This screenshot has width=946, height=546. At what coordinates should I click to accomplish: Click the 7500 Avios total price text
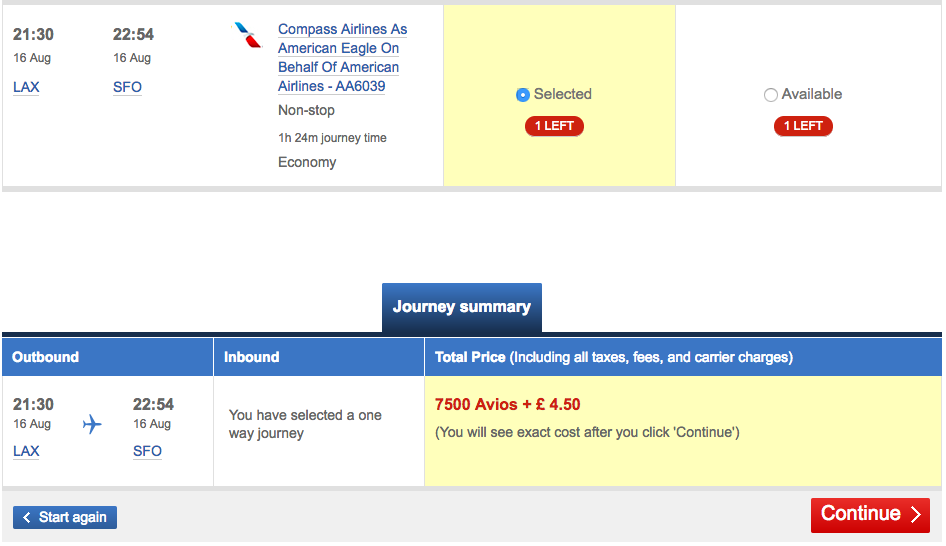(507, 404)
